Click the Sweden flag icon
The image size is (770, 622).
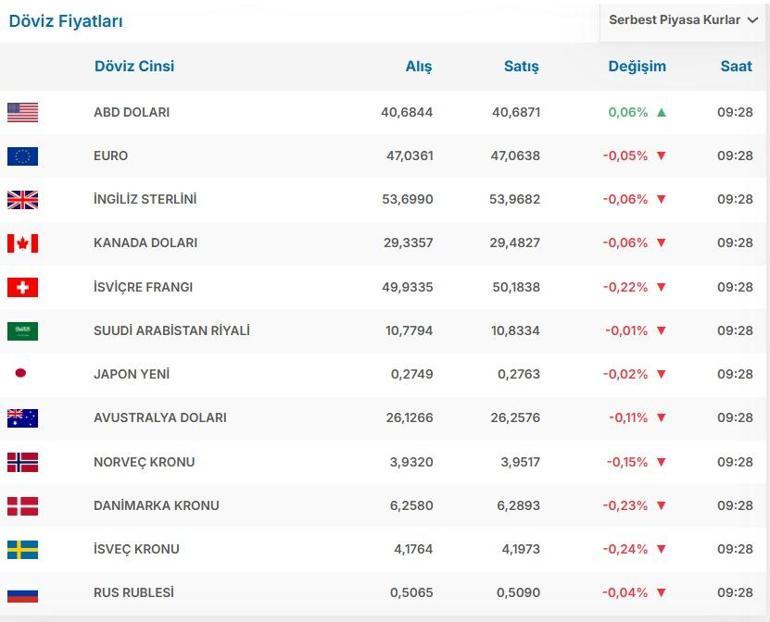pos(23,550)
